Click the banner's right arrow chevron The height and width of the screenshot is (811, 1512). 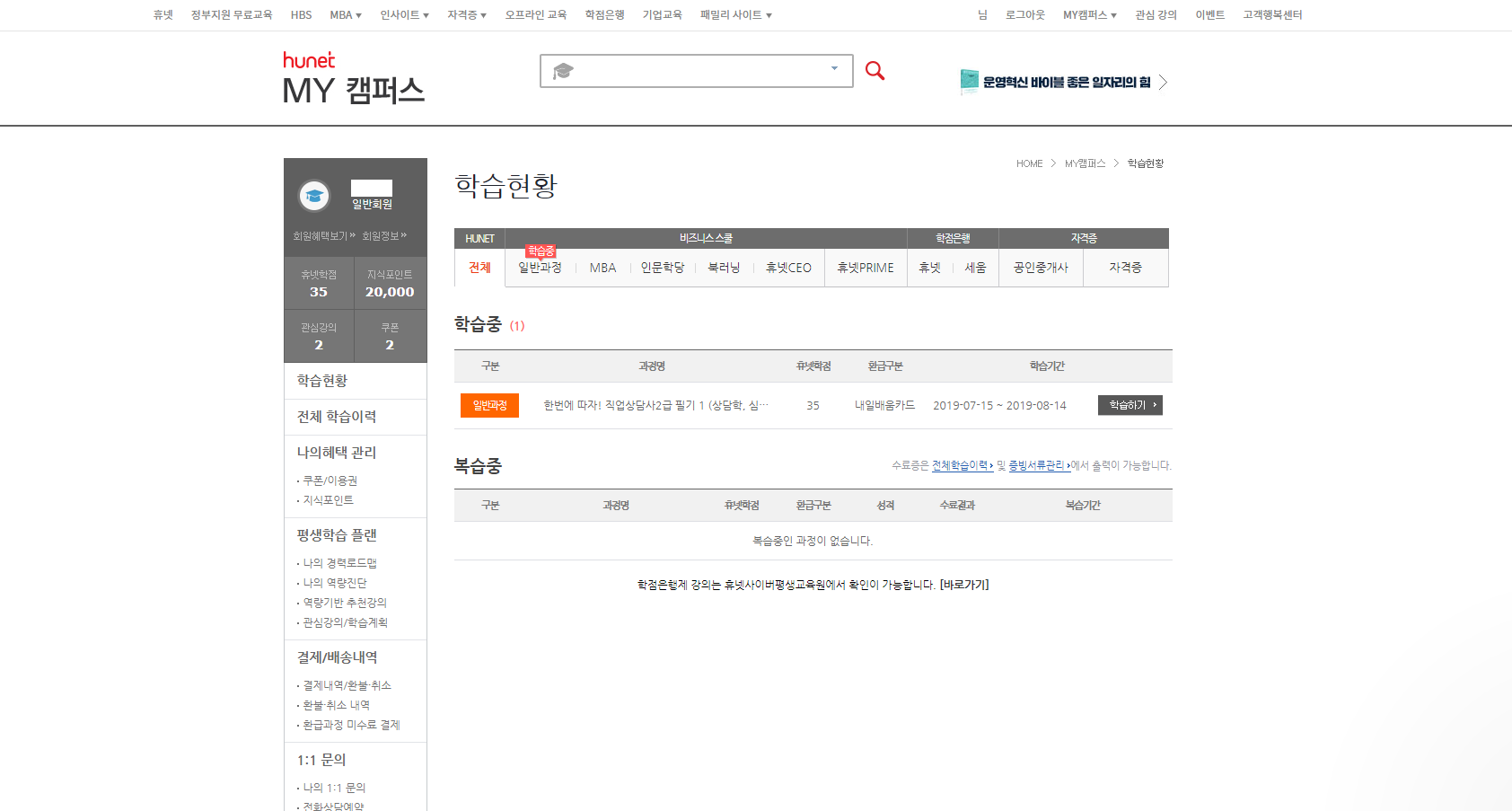coord(1164,82)
